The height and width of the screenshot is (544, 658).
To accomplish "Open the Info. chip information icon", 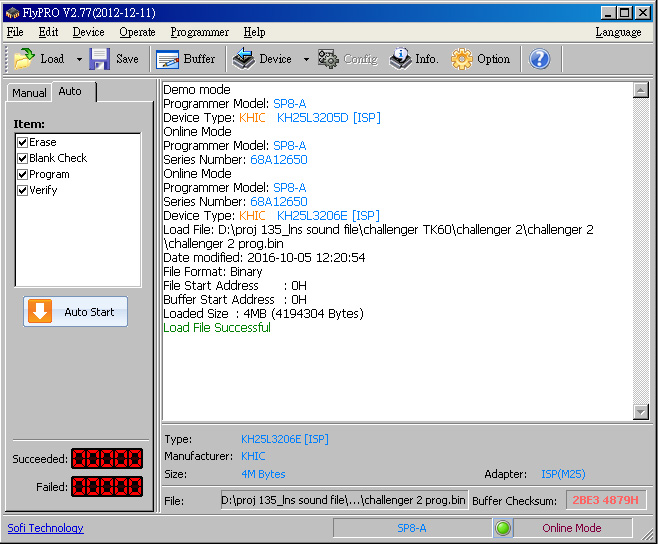I will pos(400,59).
